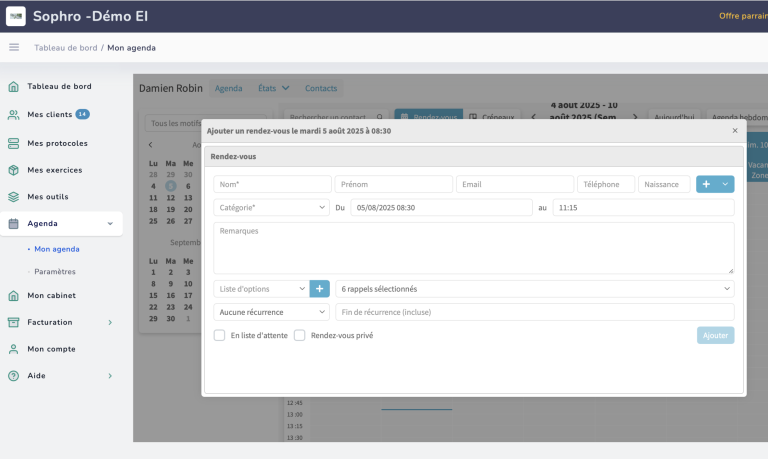Screen dimensions: 768x459
Task: Click the blue plus button beside Liste d'options
Action: pos(319,289)
